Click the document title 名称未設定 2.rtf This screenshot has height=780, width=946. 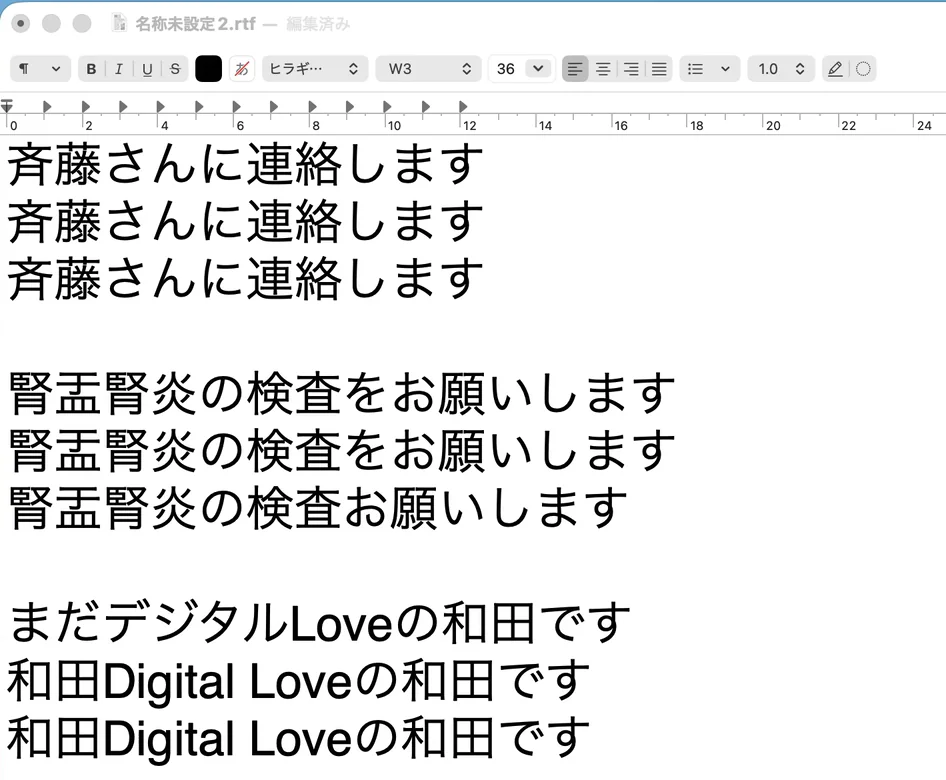195,24
